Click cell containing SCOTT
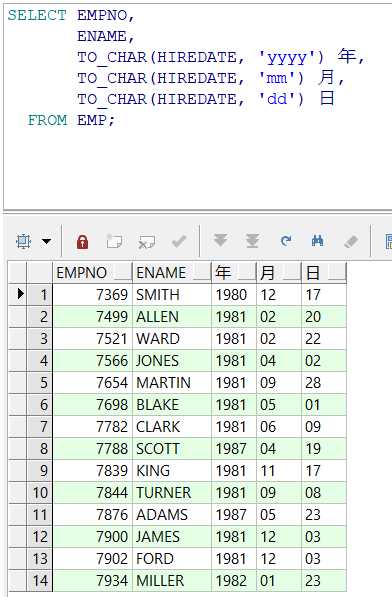 (x=172, y=449)
